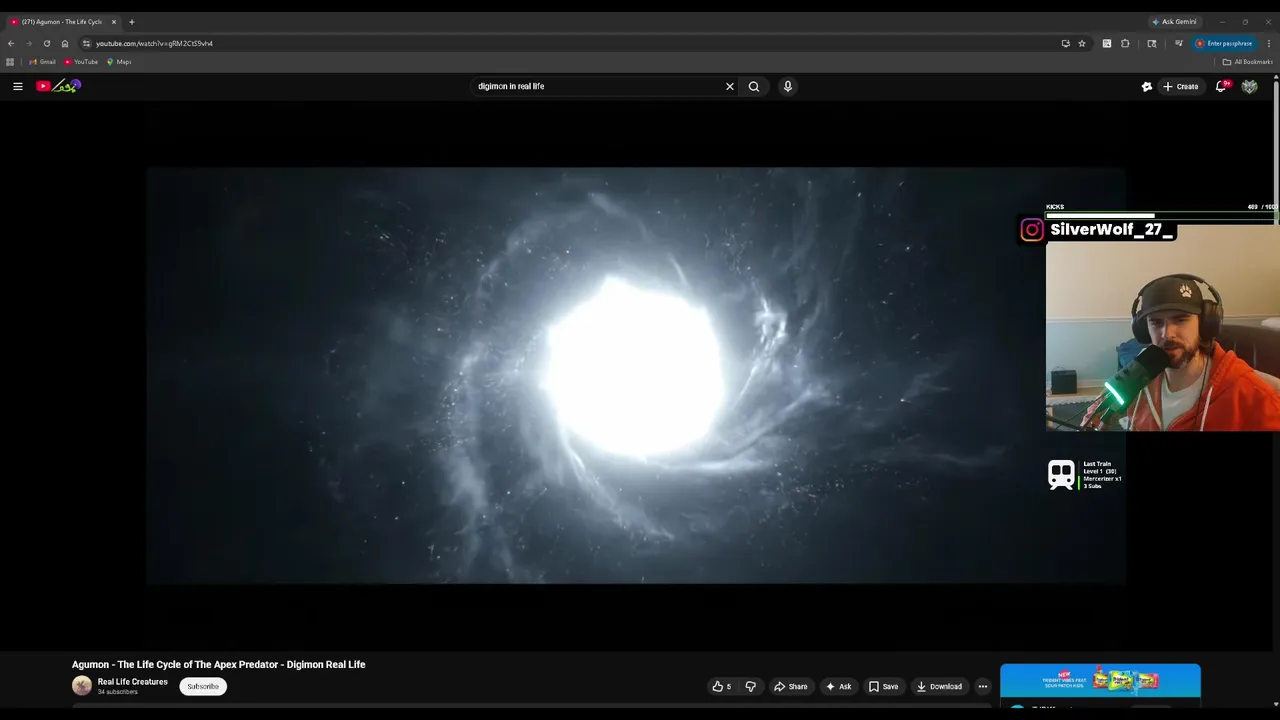Viewport: 1280px width, 720px height.
Task: Click the Instagram logo on stream overlay
Action: click(1032, 230)
